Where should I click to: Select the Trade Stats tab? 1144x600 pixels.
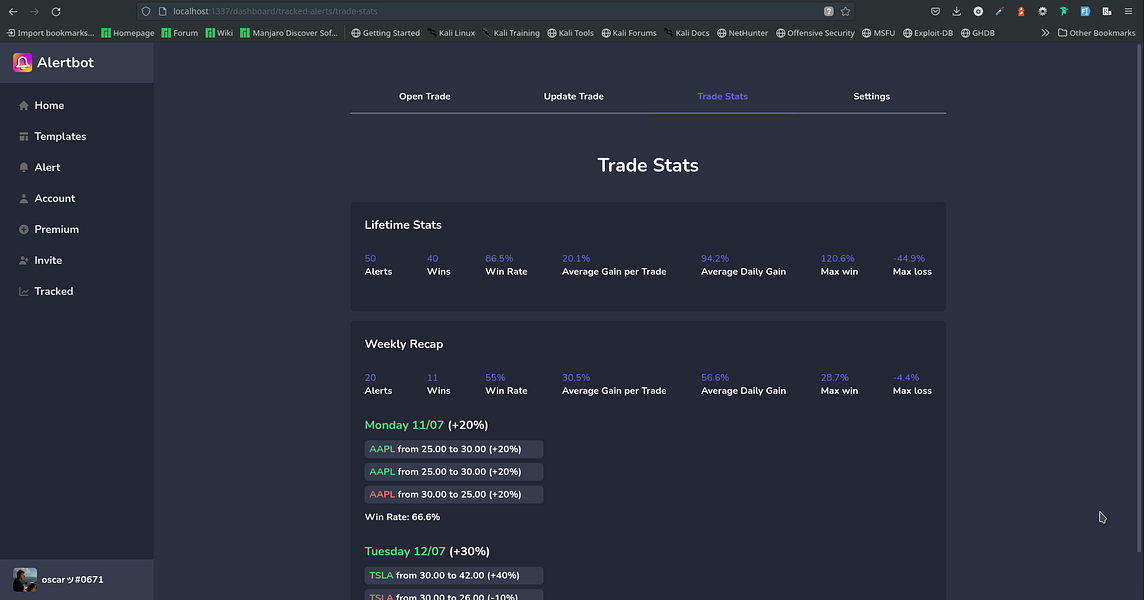tap(722, 96)
